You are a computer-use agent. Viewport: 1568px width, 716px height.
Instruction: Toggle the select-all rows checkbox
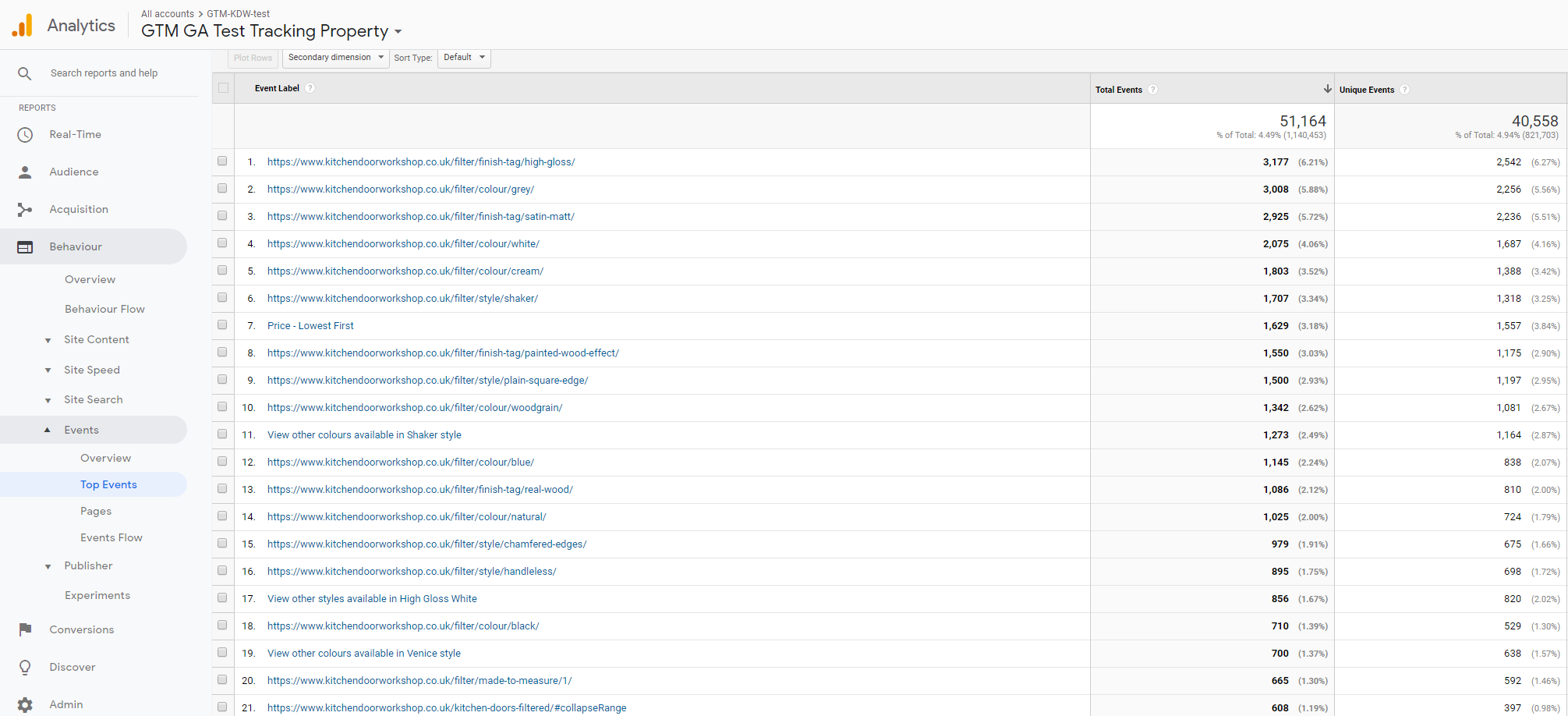pos(224,88)
